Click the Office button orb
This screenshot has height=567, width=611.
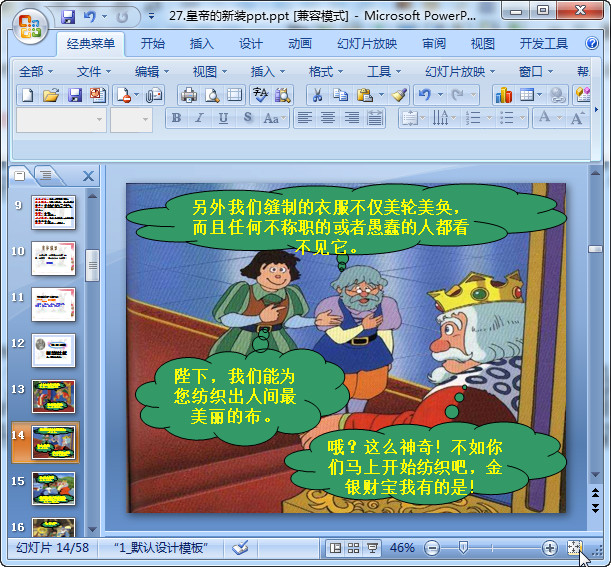coord(30,26)
